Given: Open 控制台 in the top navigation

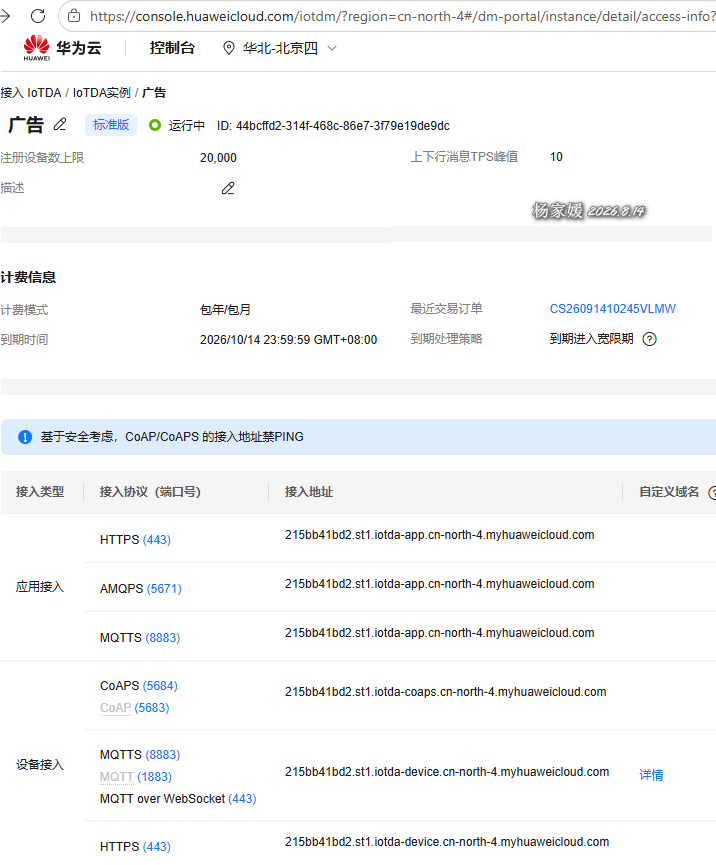Looking at the screenshot, I should [x=172, y=48].
